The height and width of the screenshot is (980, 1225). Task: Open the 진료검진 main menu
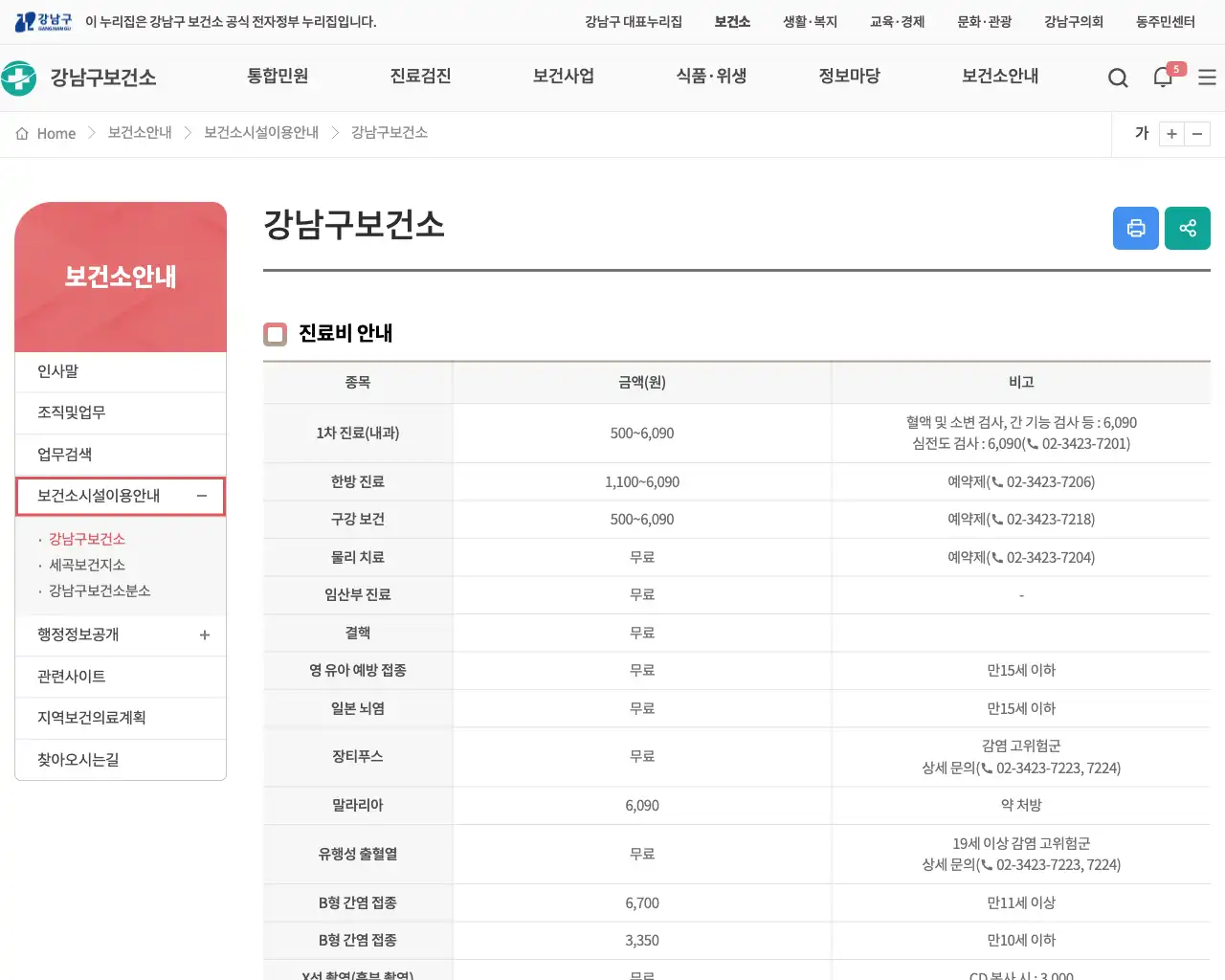point(420,76)
